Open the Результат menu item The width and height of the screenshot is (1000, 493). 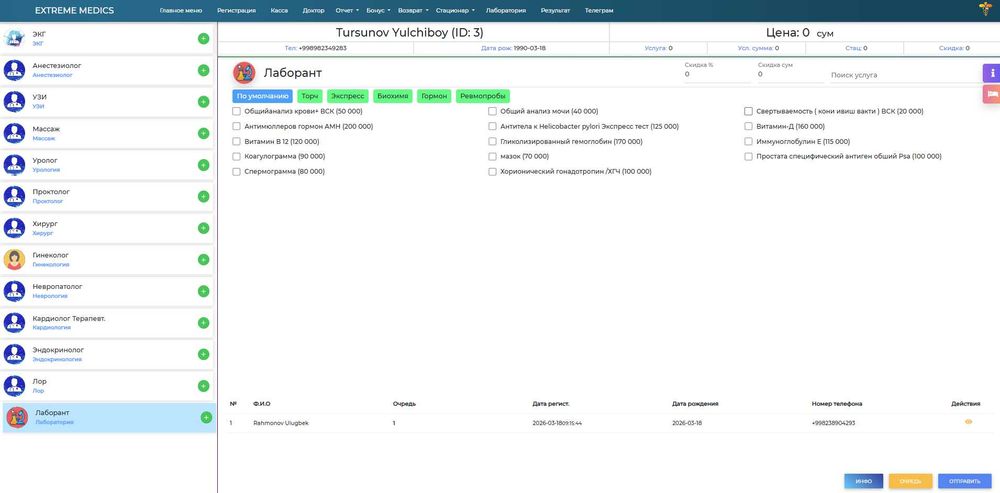[555, 11]
